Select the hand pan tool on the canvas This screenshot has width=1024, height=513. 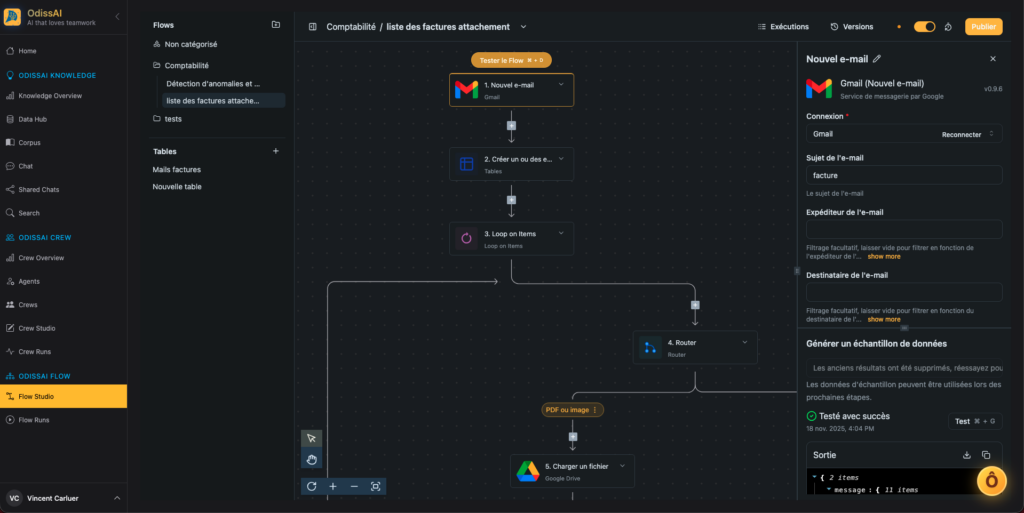tap(312, 459)
